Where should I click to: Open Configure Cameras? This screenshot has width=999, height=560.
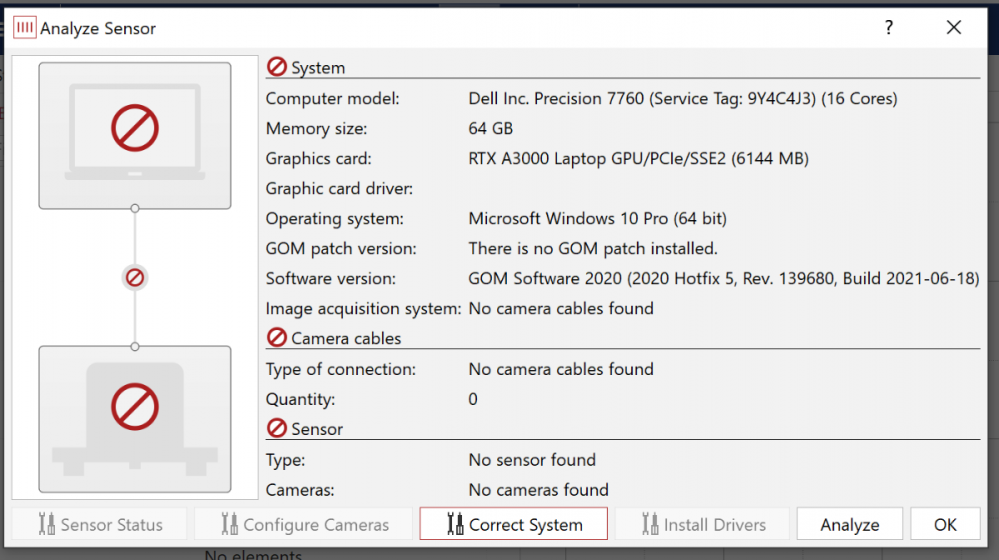[303, 524]
